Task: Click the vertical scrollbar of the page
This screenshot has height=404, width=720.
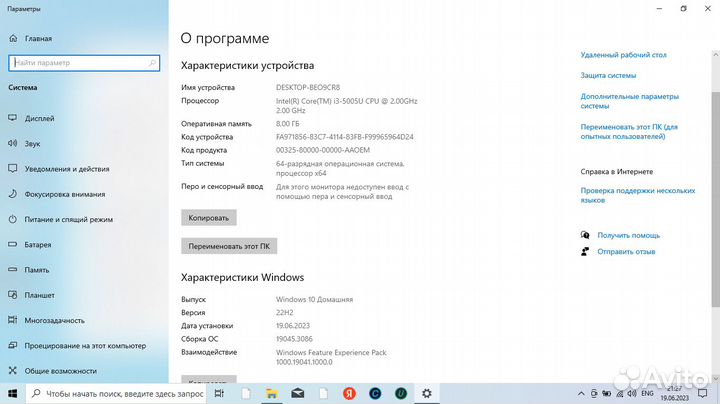Action: (x=715, y=198)
